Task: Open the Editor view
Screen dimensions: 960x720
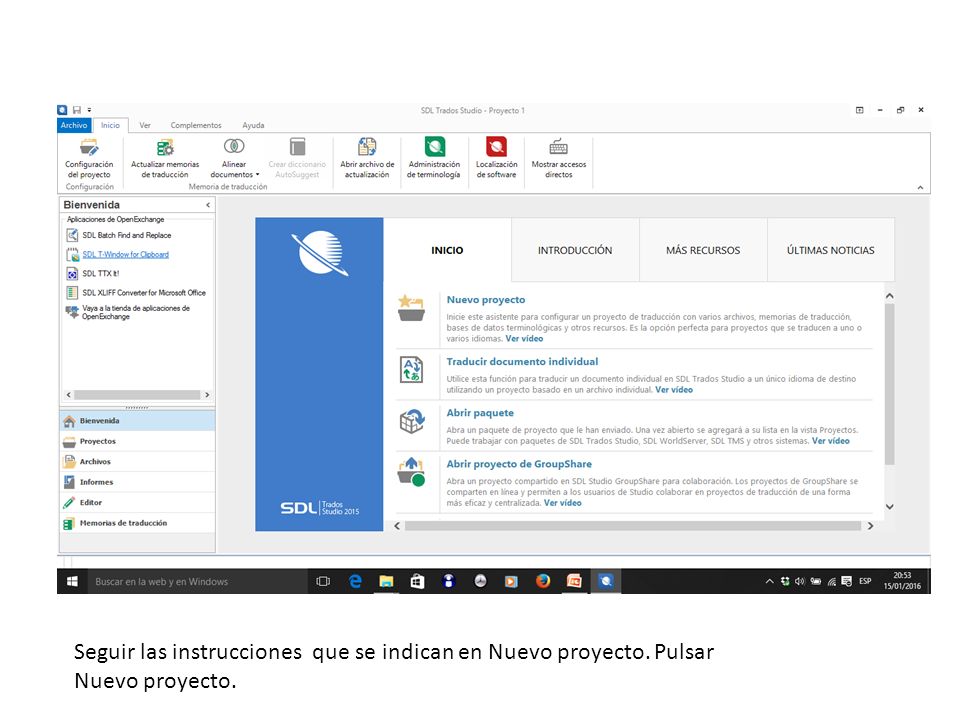Action: click(137, 503)
